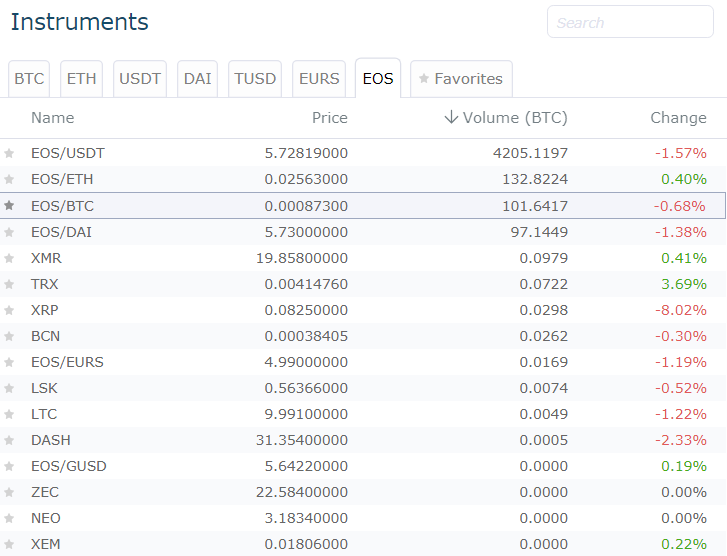Click the star beside LSK
727x556 pixels.
click(x=9, y=388)
